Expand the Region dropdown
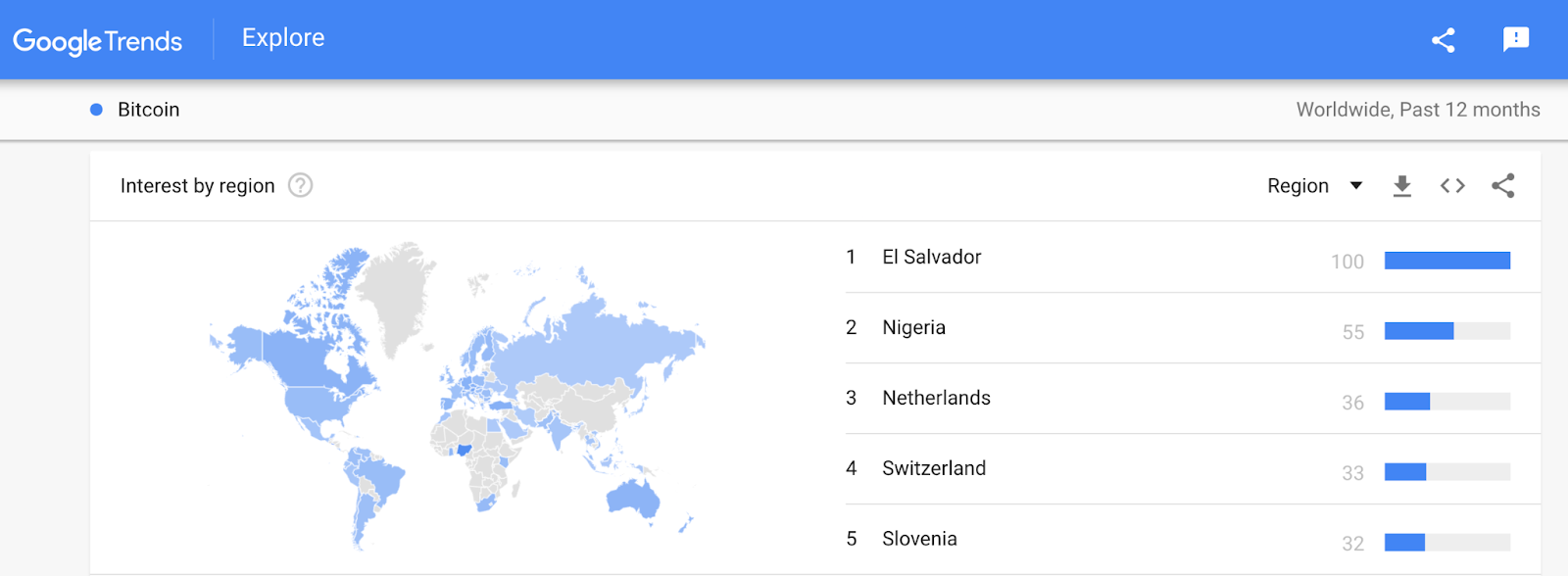 [x=1298, y=186]
